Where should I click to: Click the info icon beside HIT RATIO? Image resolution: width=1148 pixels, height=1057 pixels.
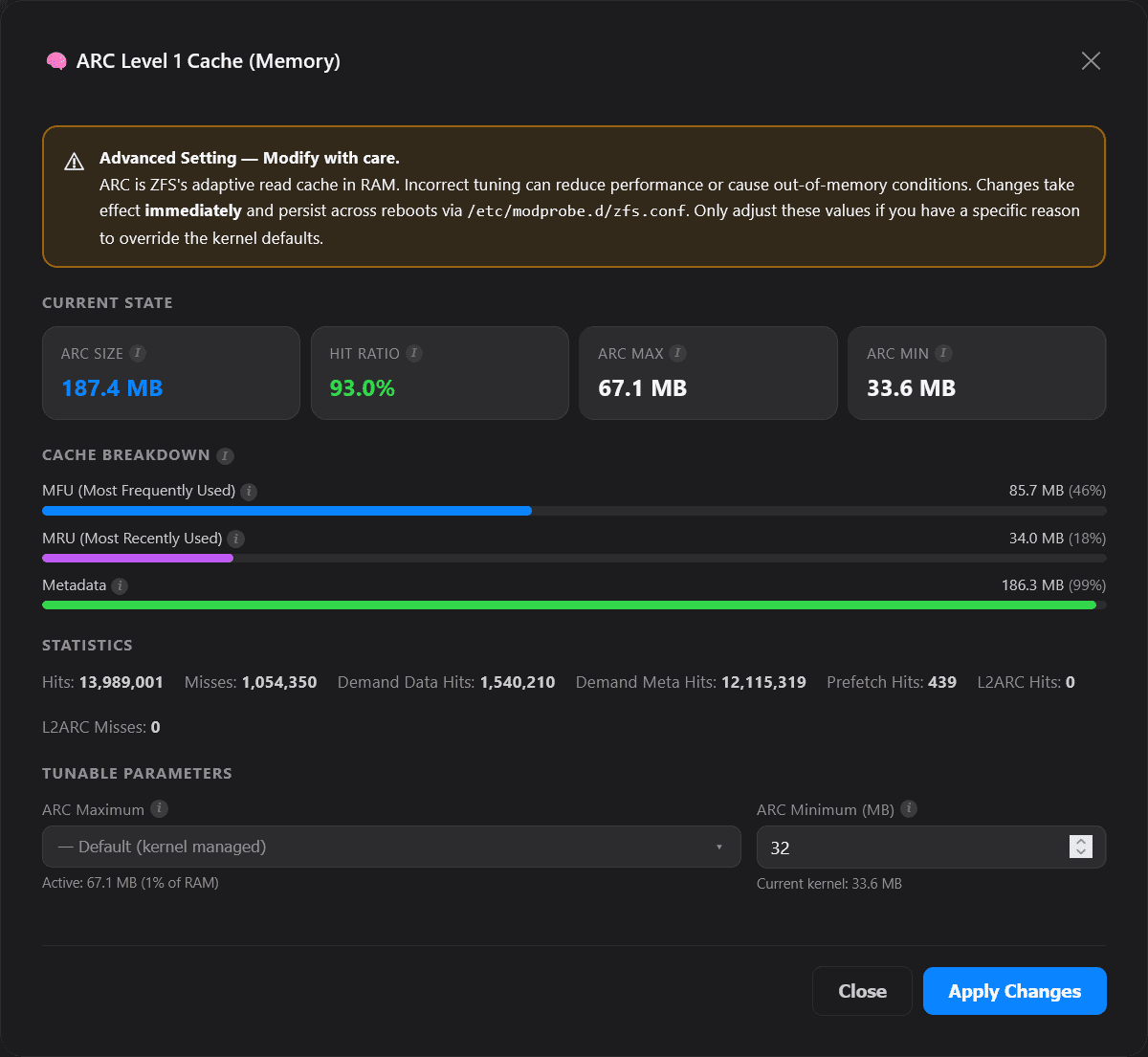click(414, 353)
